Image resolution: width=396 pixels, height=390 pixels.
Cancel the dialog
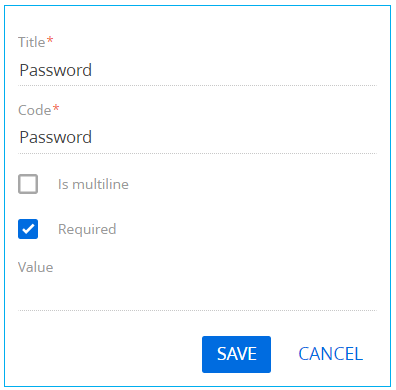(x=330, y=354)
